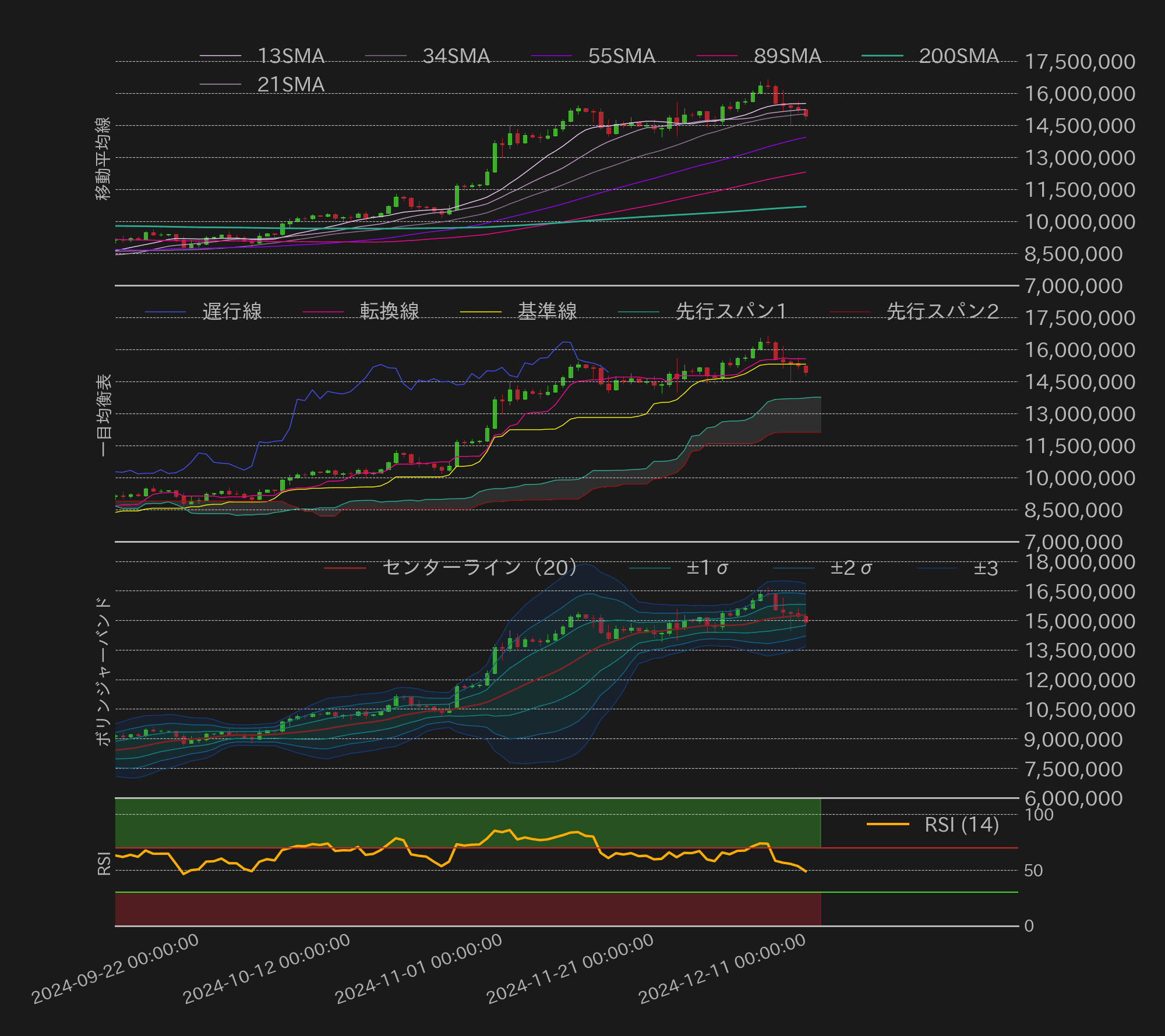Click the 基準線 legend label
Viewport: 1165px width, 1036px height.
547,312
